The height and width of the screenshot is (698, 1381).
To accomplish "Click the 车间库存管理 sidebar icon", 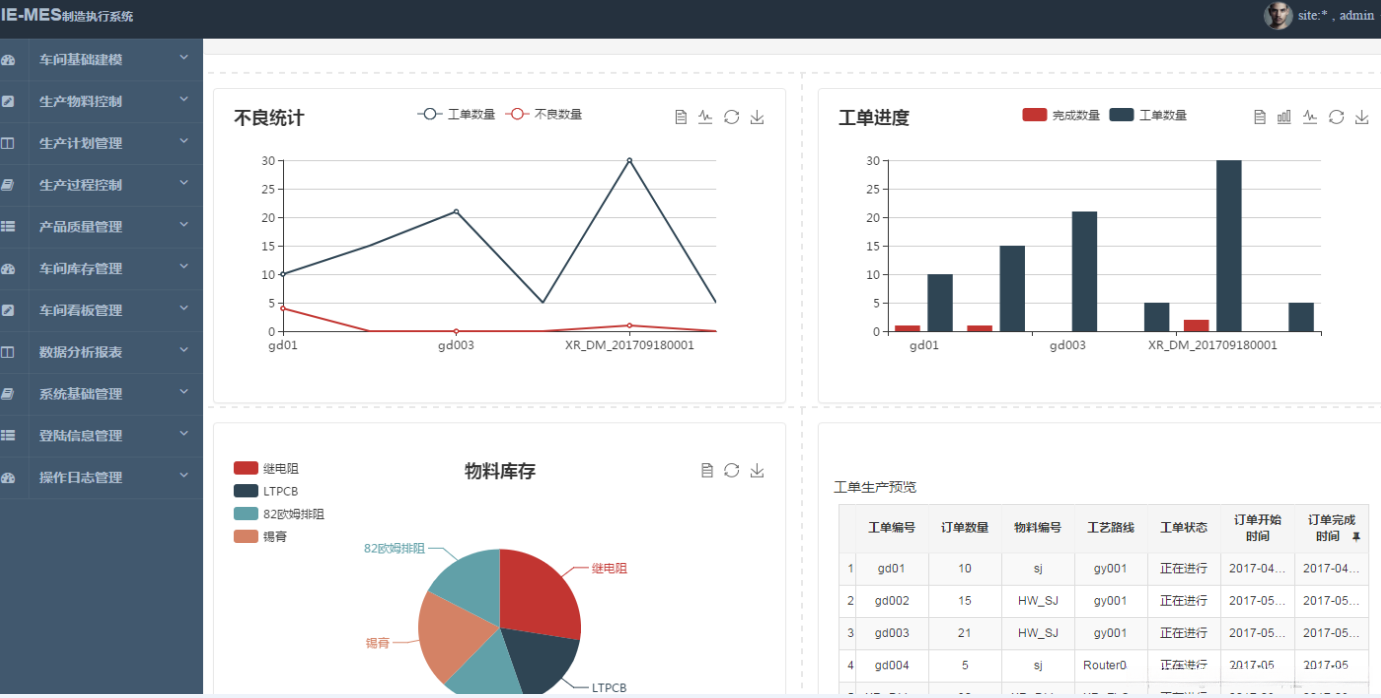I will pyautogui.click(x=8, y=269).
